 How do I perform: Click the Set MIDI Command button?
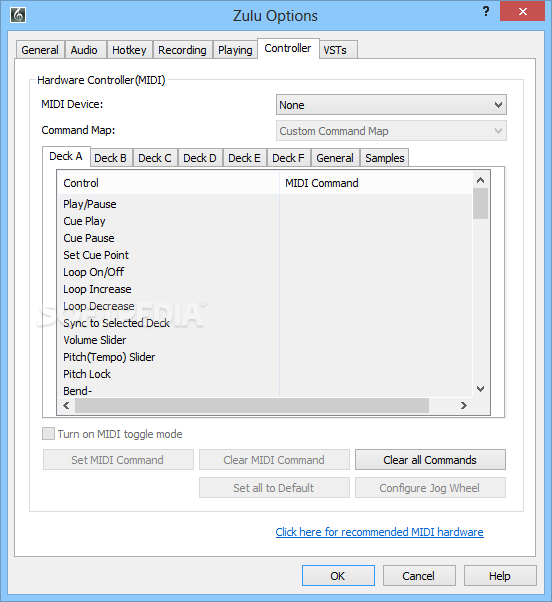pyautogui.click(x=118, y=460)
